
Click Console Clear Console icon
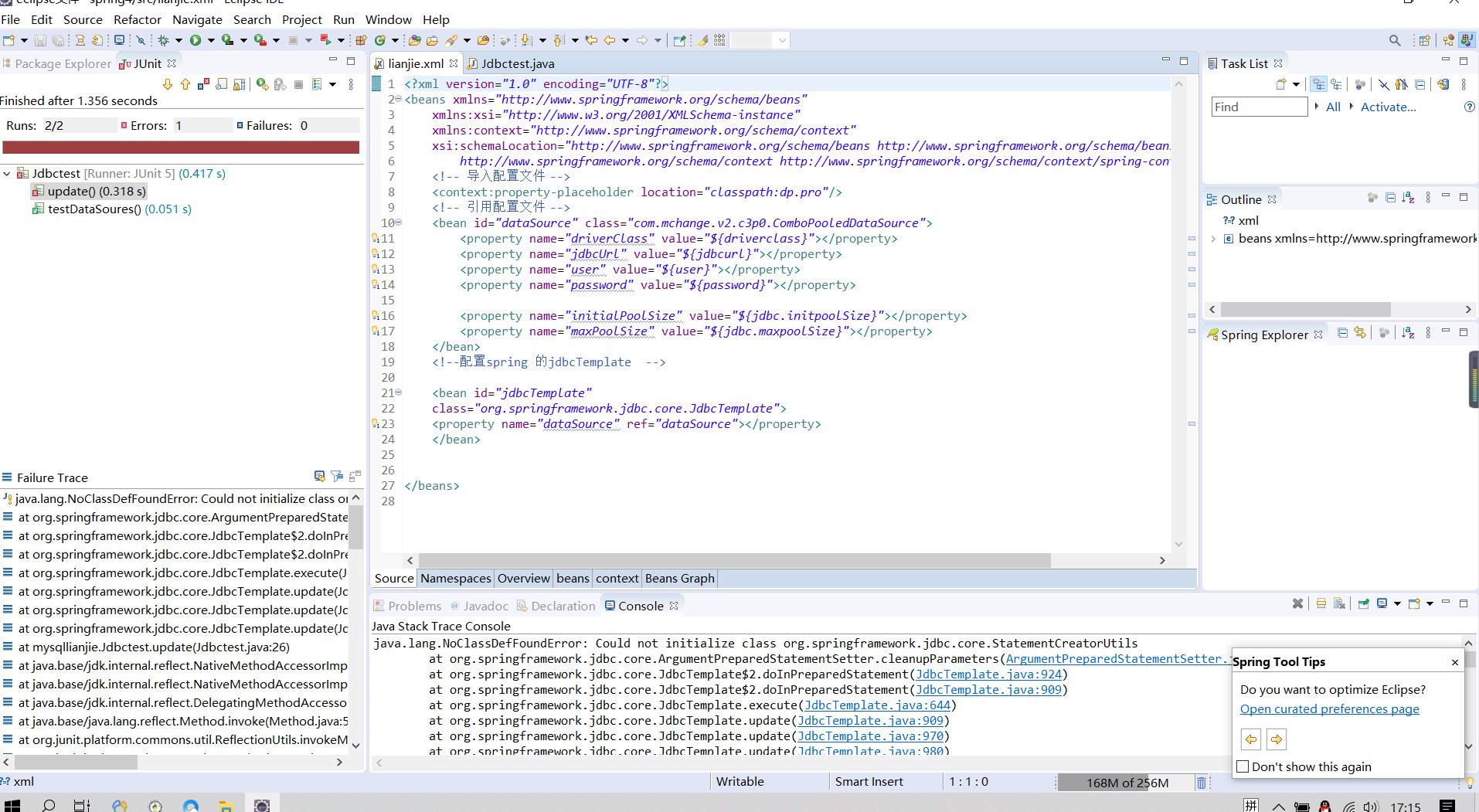(x=1340, y=603)
